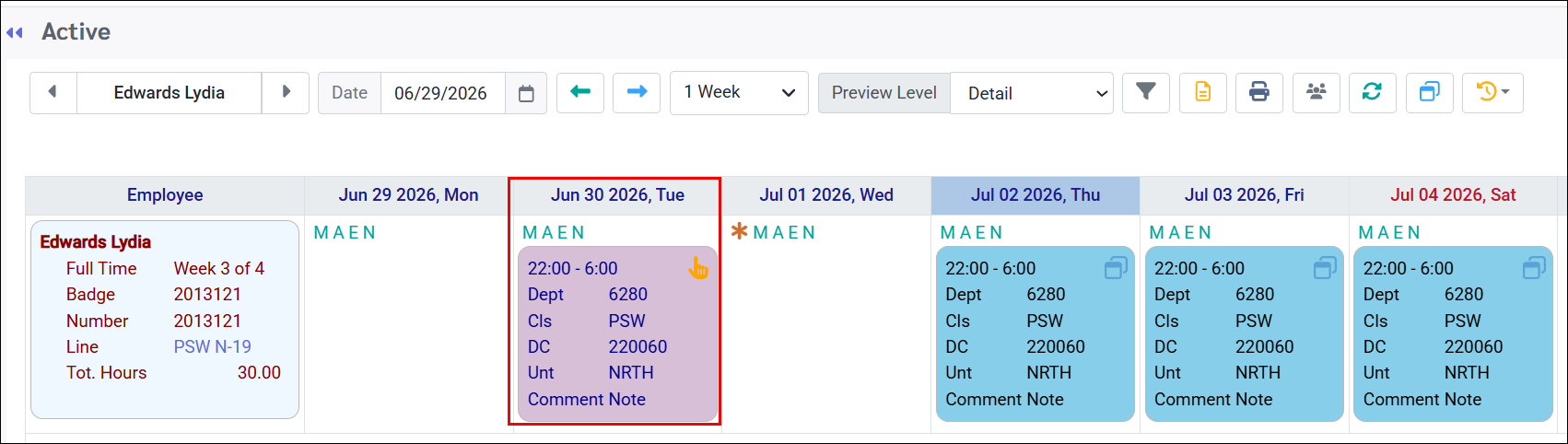Open the calendar date picker icon

point(526,93)
